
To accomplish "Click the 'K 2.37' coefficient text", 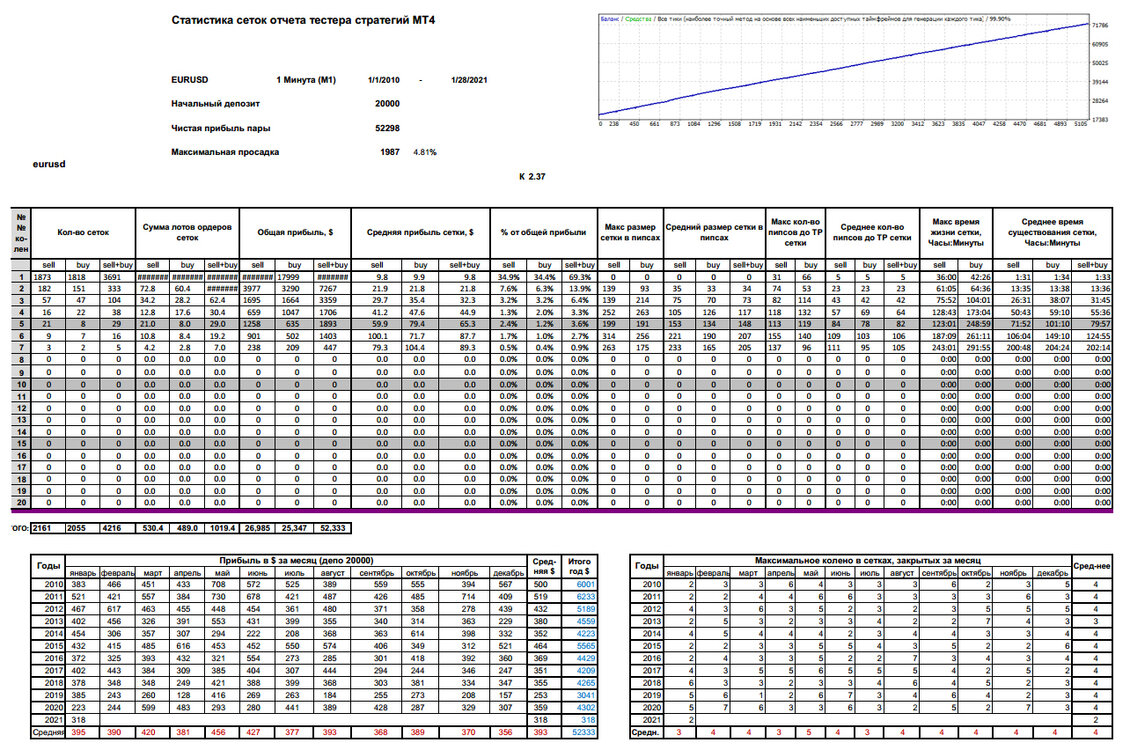I will click(532, 177).
